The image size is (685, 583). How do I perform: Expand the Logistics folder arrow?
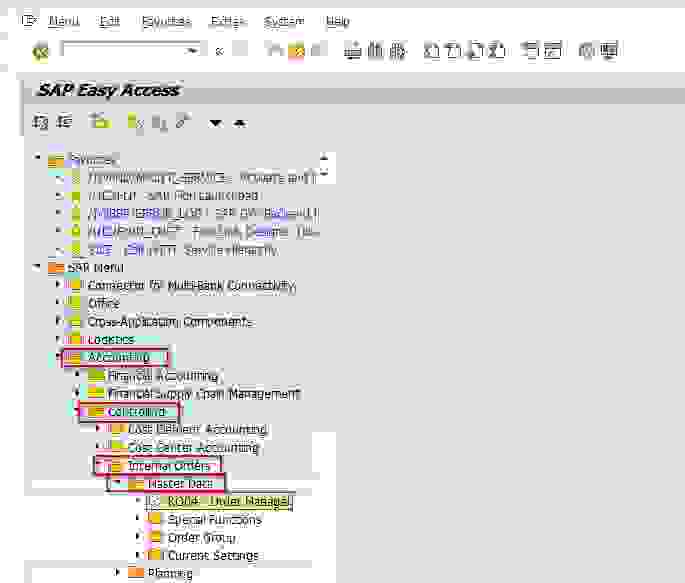(58, 339)
